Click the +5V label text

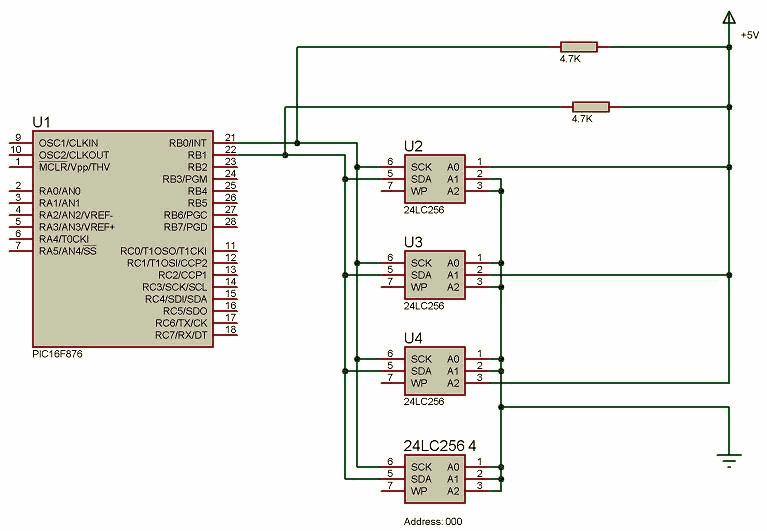pos(749,35)
